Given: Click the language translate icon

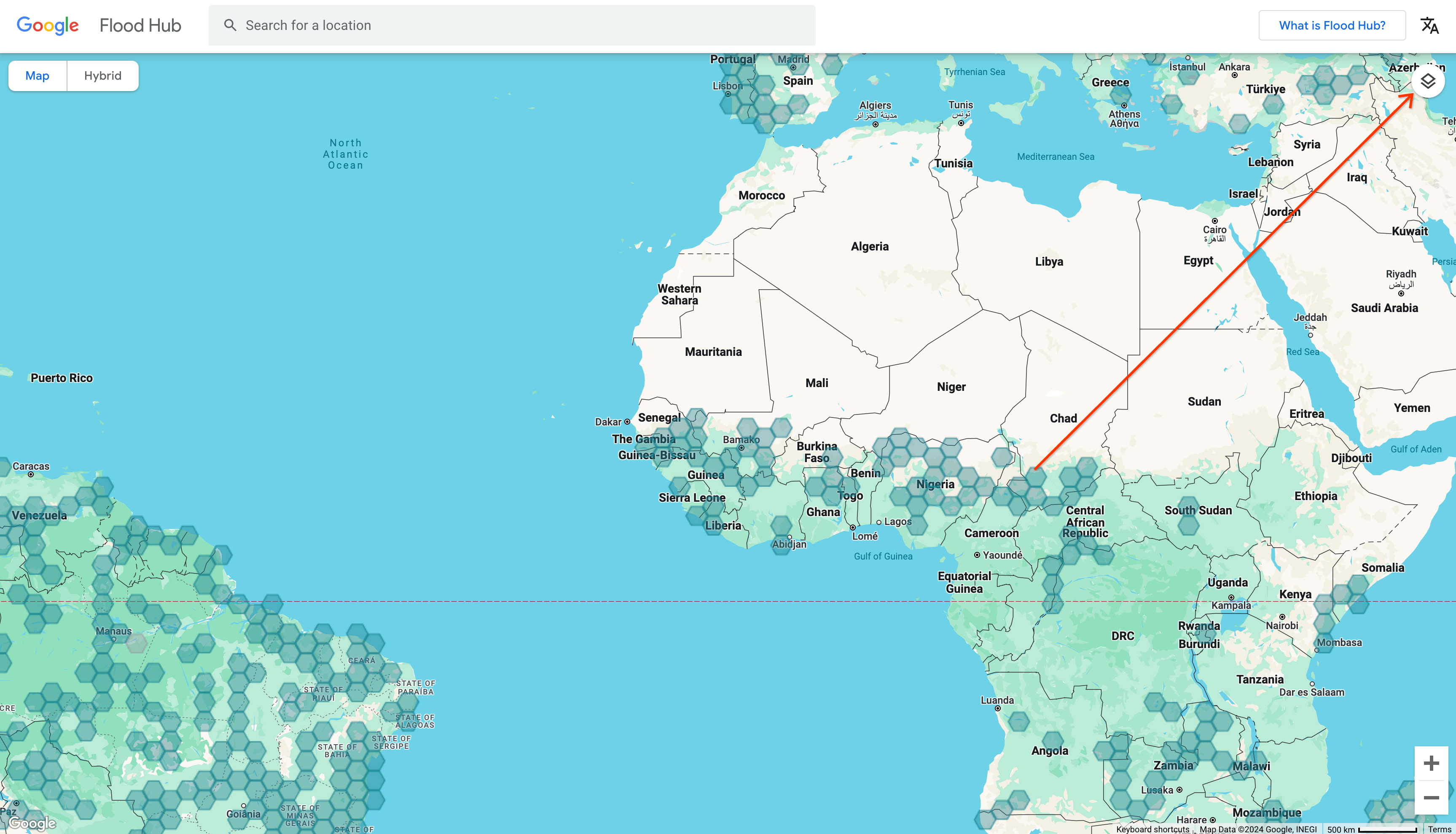Looking at the screenshot, I should pos(1429,25).
